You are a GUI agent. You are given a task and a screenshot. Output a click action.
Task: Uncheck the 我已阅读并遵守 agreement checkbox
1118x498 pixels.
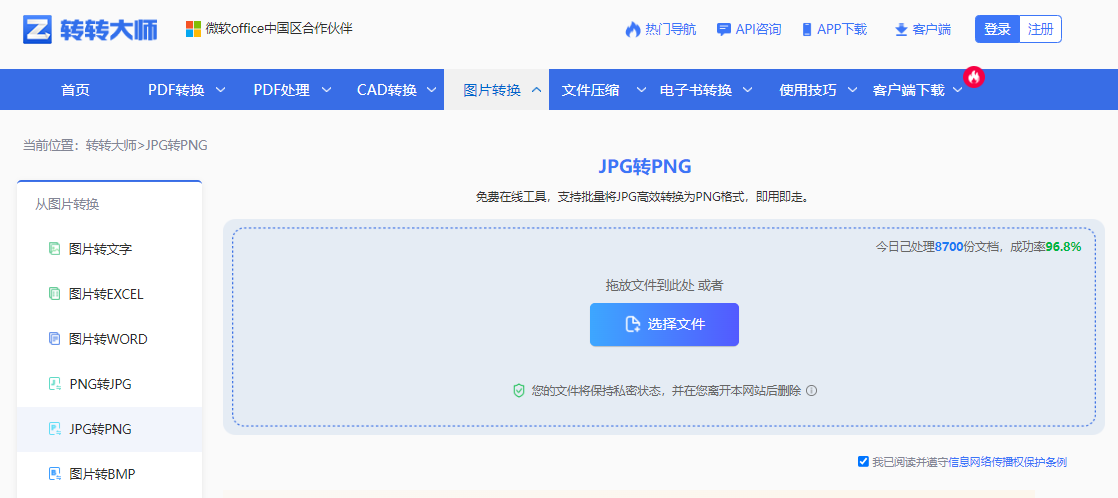pos(863,462)
